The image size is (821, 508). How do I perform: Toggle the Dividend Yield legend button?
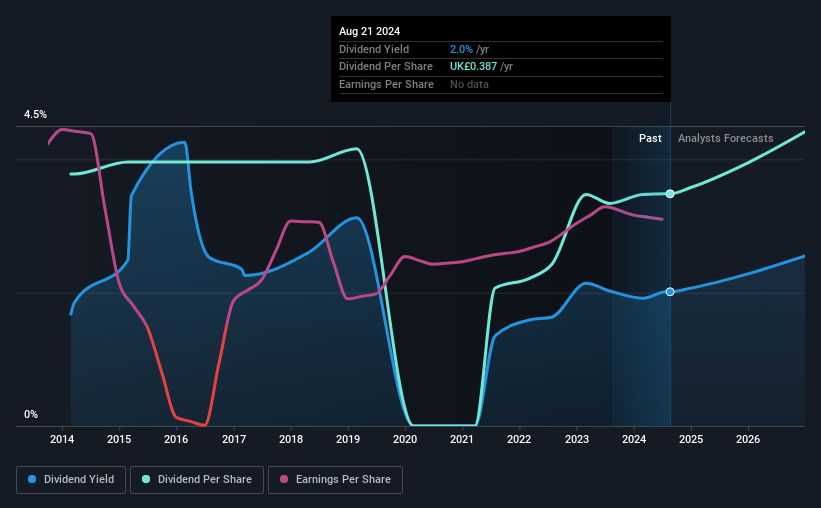pos(71,480)
